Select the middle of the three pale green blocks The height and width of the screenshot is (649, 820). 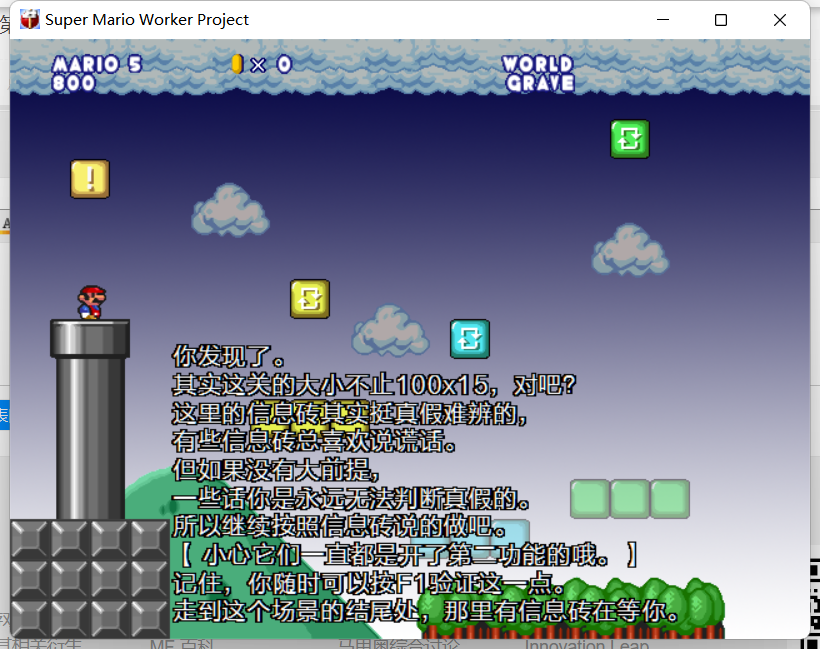[630, 499]
